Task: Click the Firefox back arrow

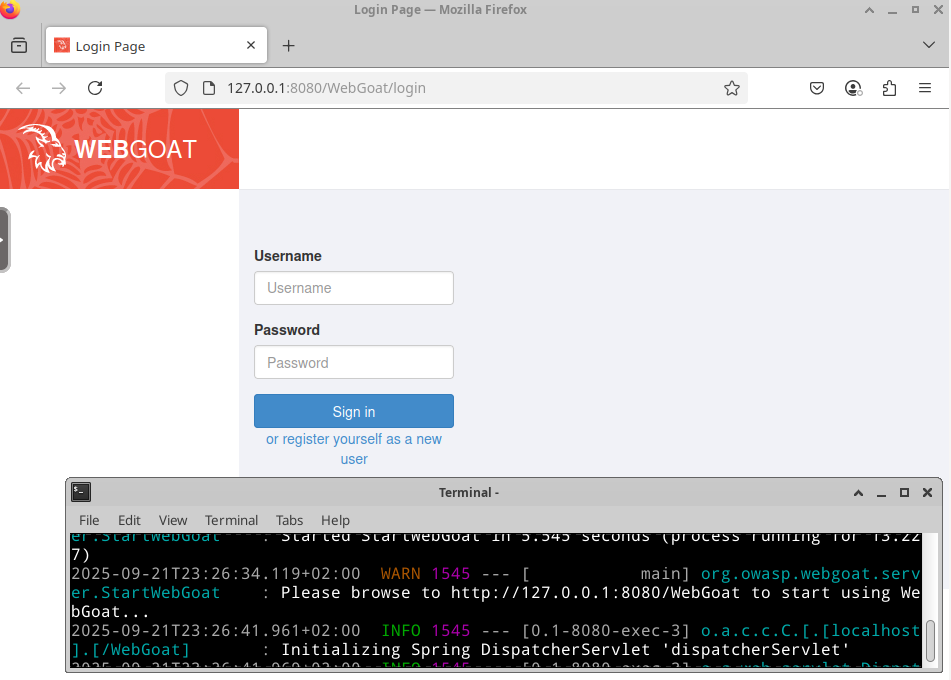Action: [23, 88]
